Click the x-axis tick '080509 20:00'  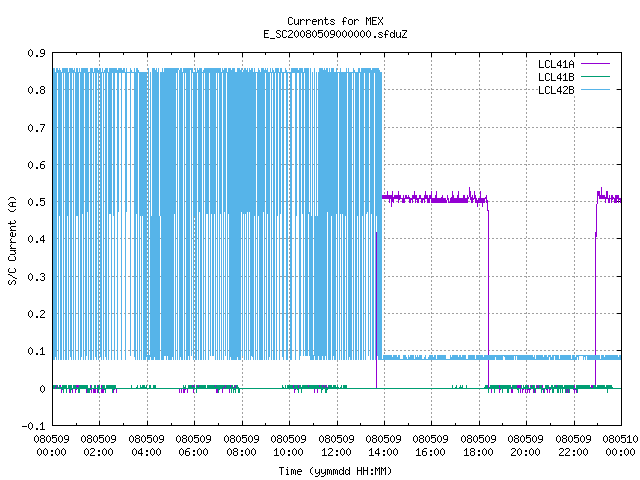pyautogui.click(x=525, y=445)
